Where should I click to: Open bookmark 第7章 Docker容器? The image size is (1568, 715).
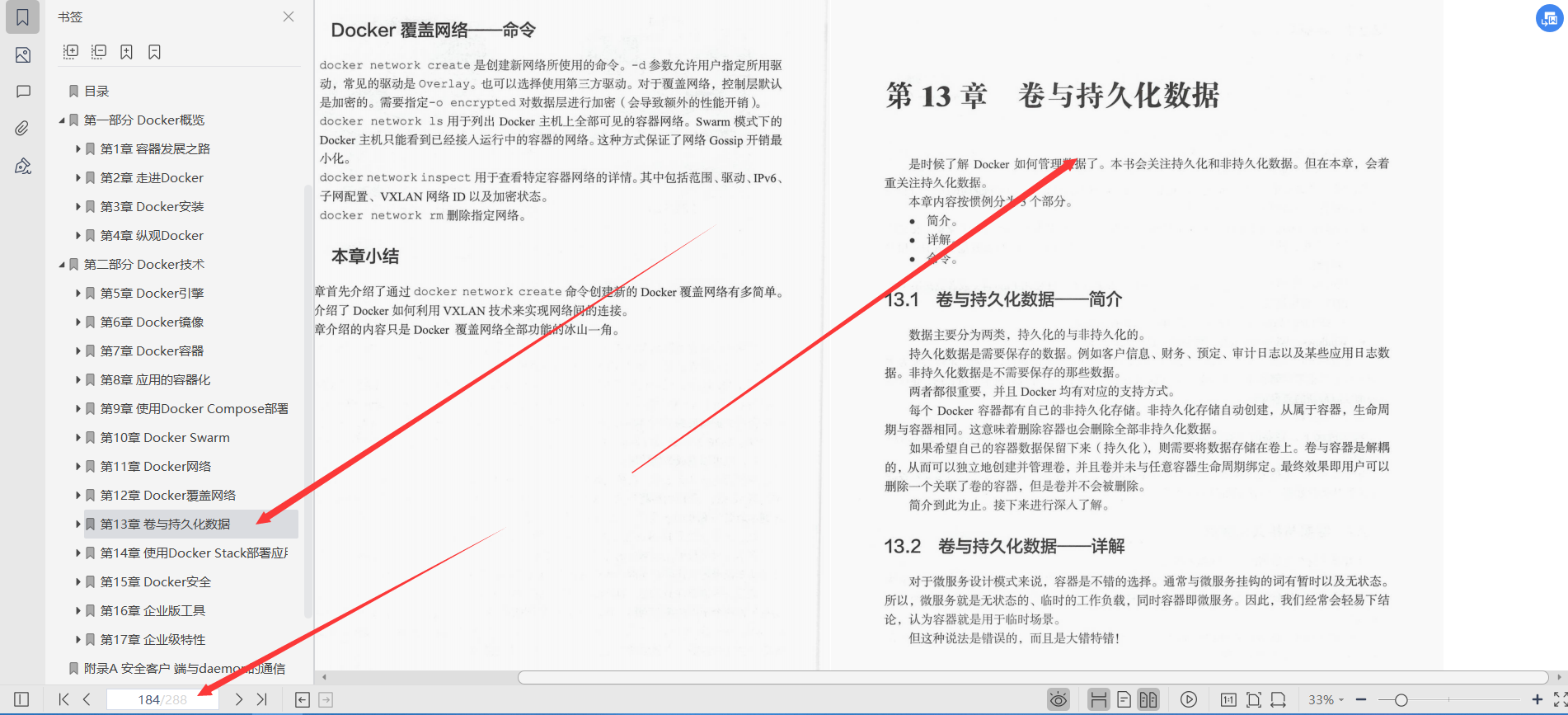click(x=152, y=351)
